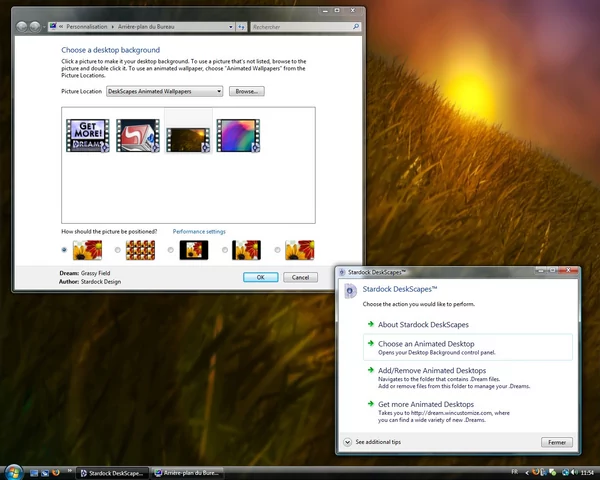
Task: Choose the fifth position option radio button
Action: 277,250
